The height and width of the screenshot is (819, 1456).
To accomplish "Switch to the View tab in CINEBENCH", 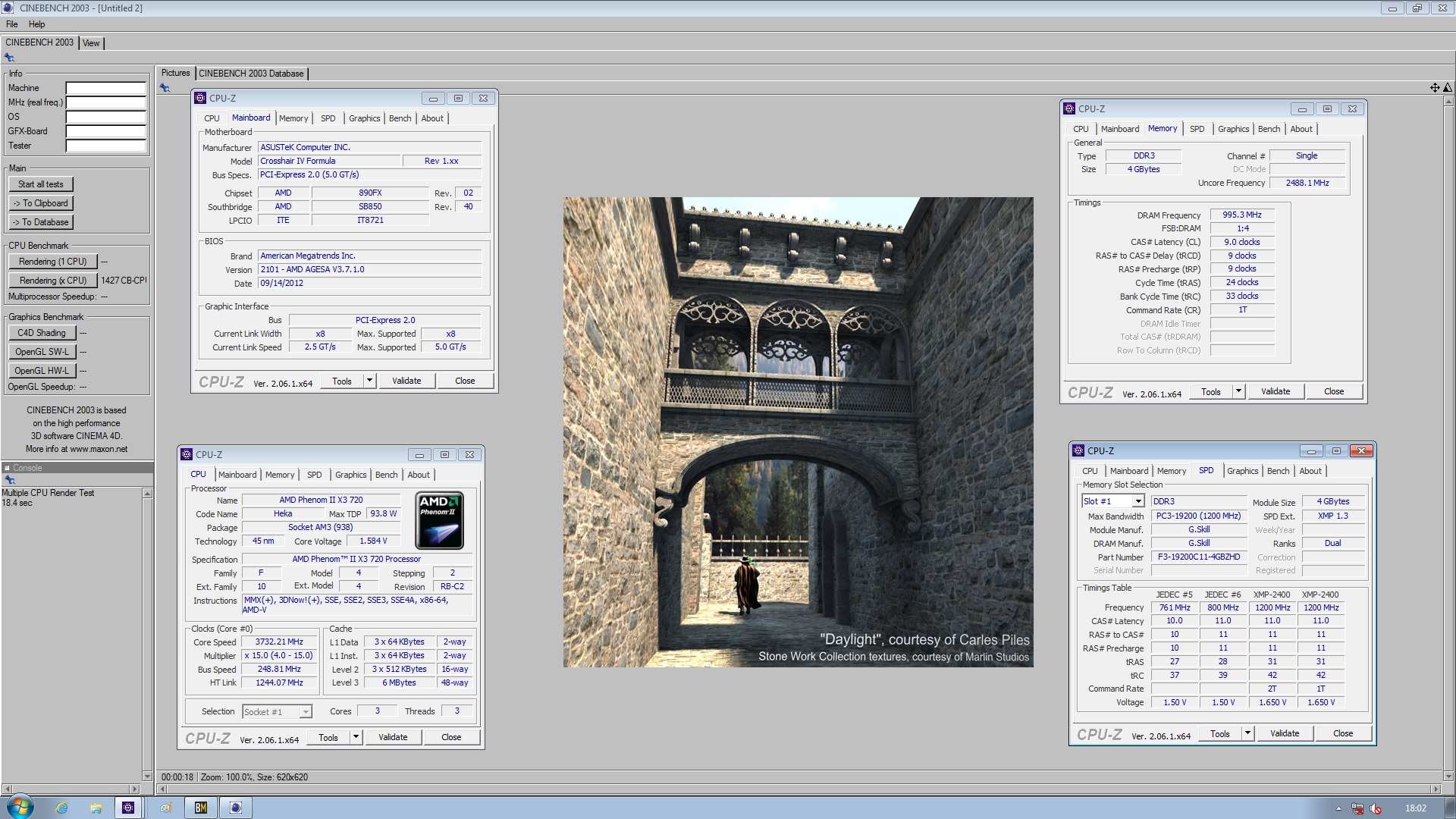I will click(91, 43).
